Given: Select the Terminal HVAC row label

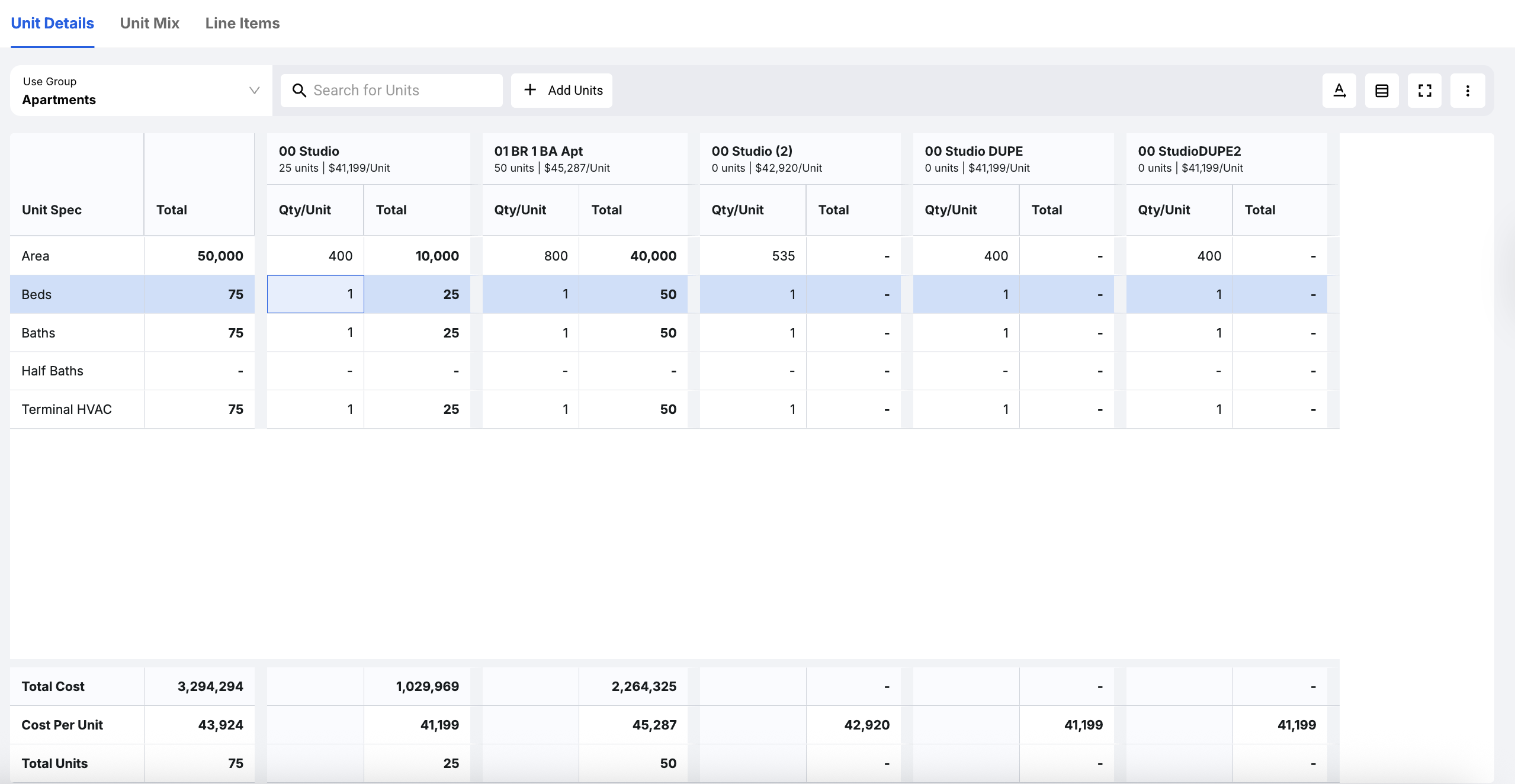Looking at the screenshot, I should coord(66,409).
